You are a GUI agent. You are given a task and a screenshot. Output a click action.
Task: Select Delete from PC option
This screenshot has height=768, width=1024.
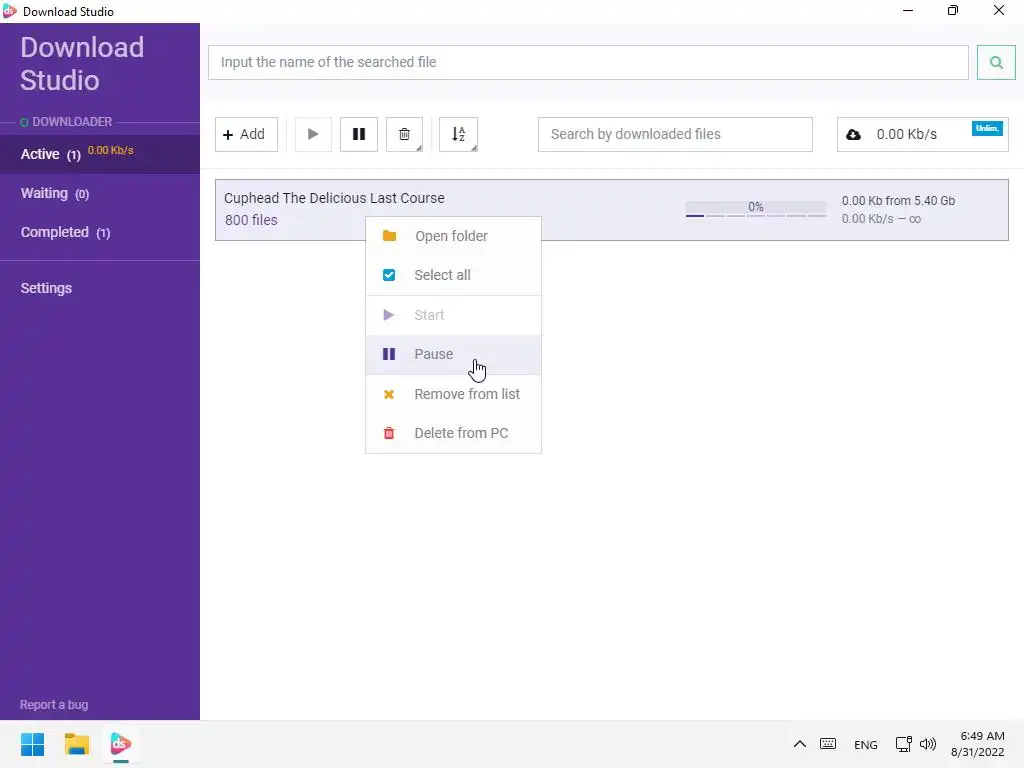[453, 433]
